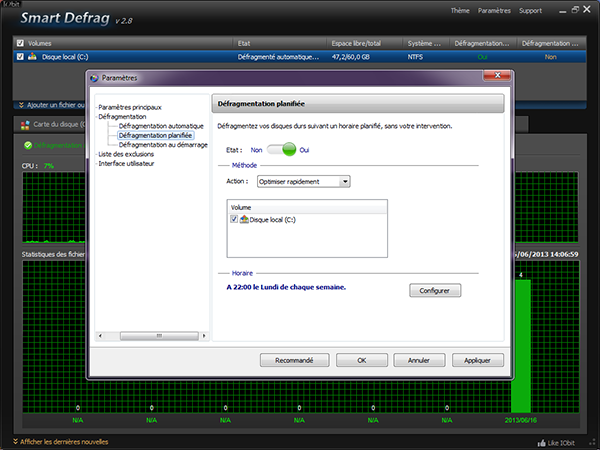Click the Recommandé button

pos(295,360)
